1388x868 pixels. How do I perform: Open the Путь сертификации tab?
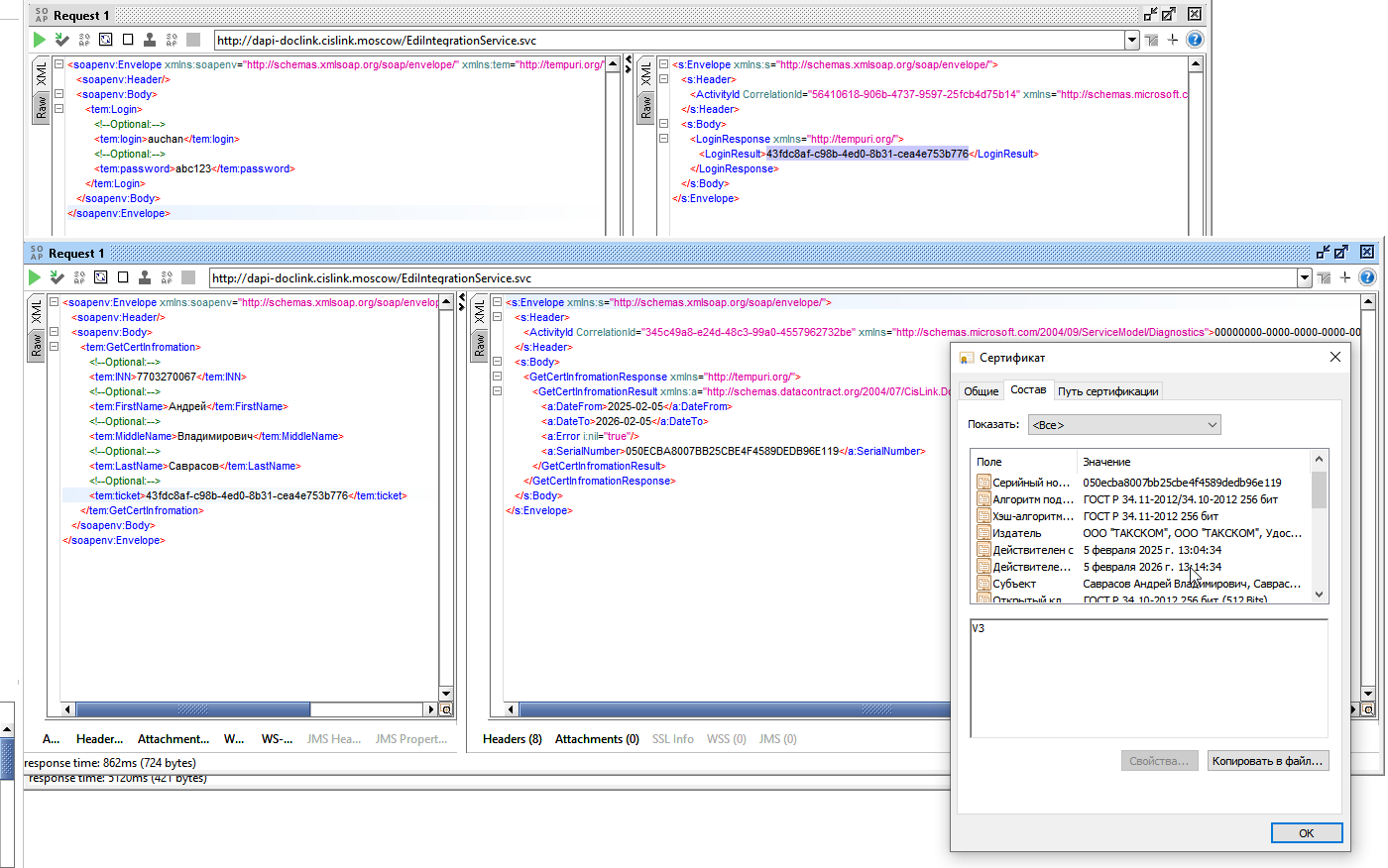pyautogui.click(x=1107, y=391)
